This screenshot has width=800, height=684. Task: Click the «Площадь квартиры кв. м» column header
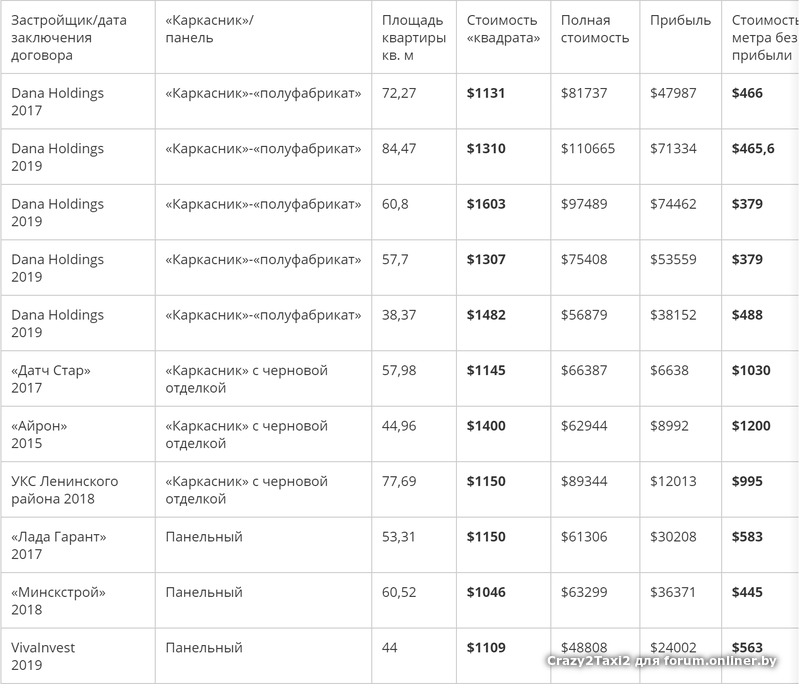click(413, 37)
